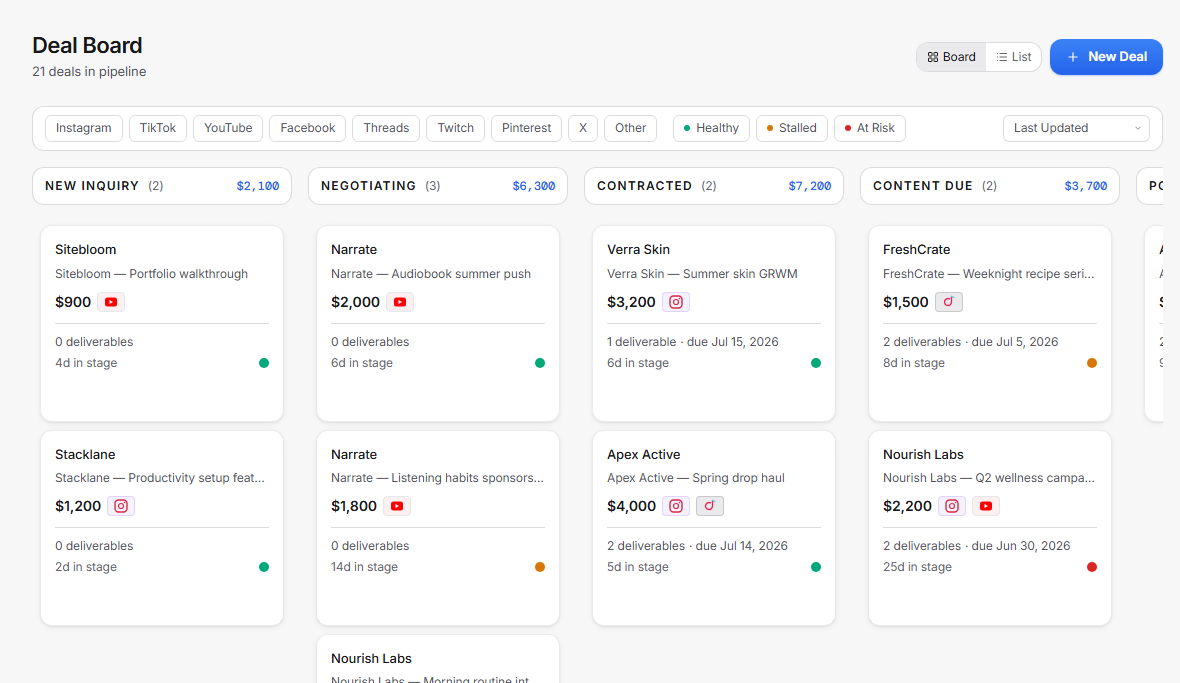Image resolution: width=1180 pixels, height=683 pixels.
Task: Open Stacklane Productivity setup deal card
Action: click(162, 528)
